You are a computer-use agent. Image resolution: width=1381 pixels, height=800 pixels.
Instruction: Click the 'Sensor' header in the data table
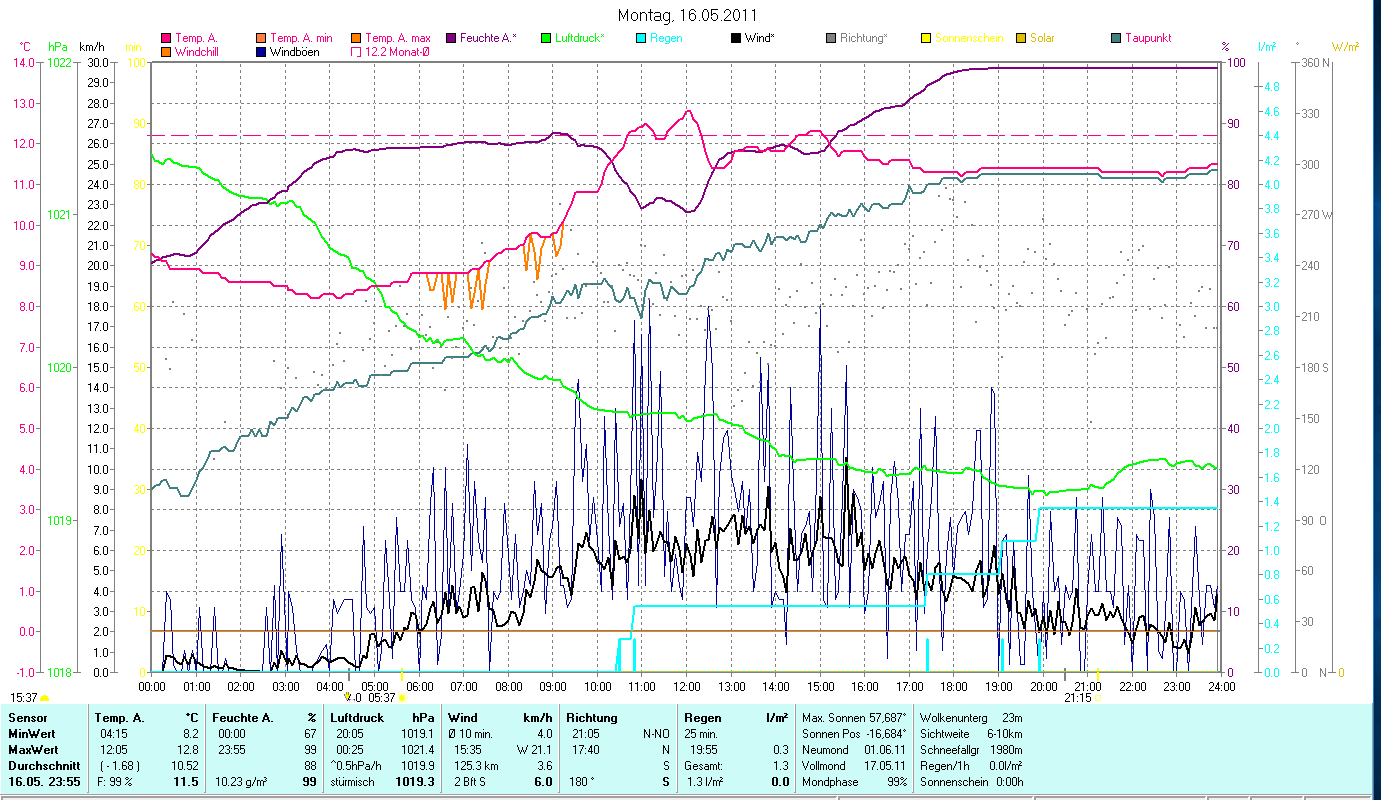[x=26, y=718]
